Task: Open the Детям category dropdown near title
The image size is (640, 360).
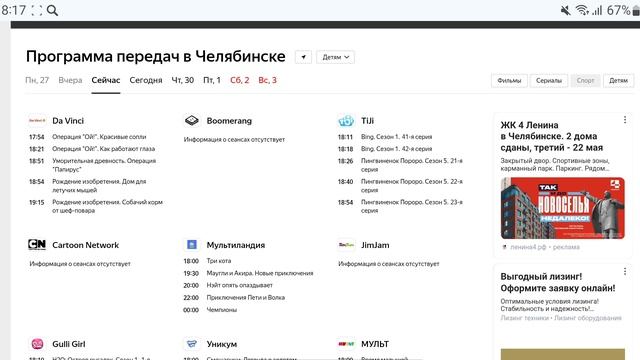Action: point(336,57)
